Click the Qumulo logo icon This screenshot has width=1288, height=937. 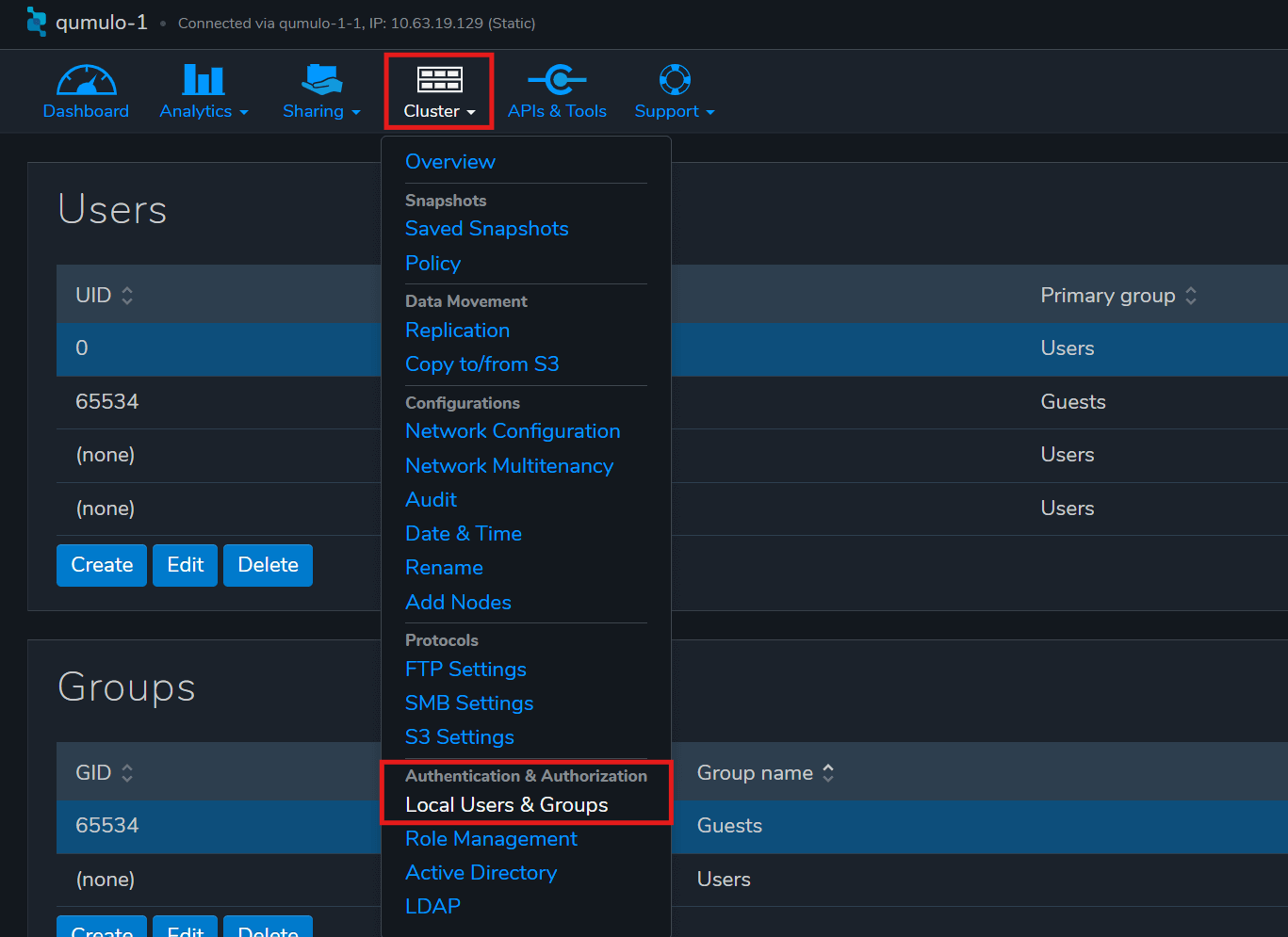coord(37,22)
